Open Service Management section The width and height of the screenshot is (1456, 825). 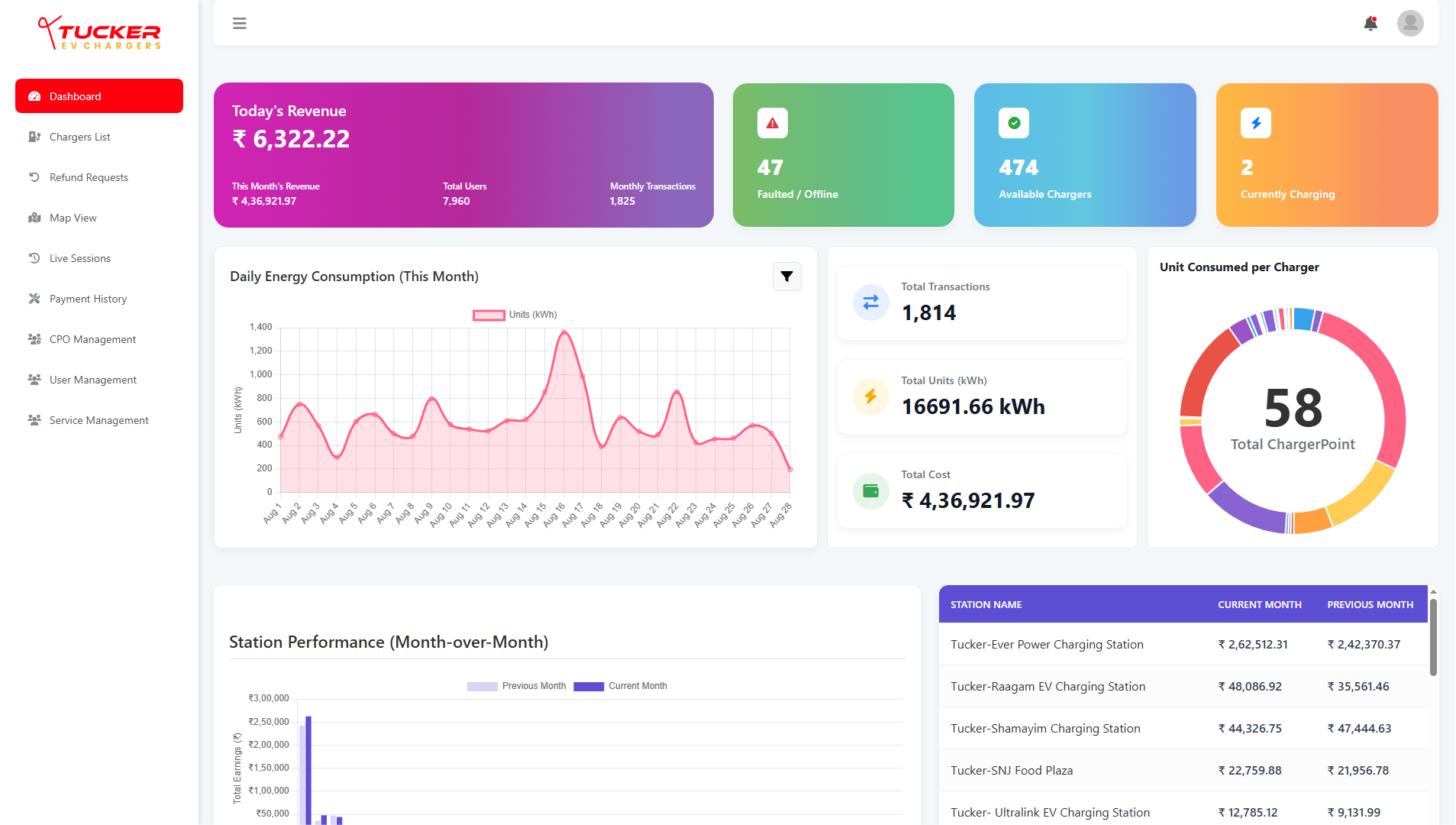tap(99, 420)
